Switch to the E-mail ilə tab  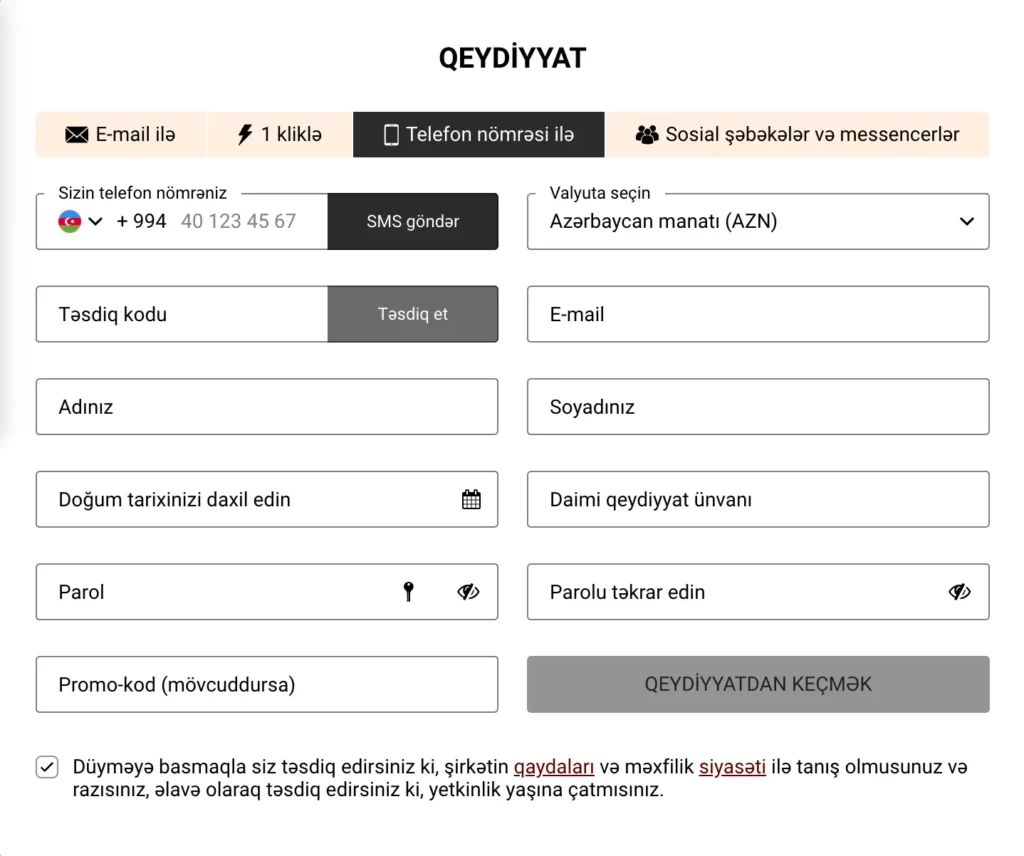pyautogui.click(x=120, y=134)
